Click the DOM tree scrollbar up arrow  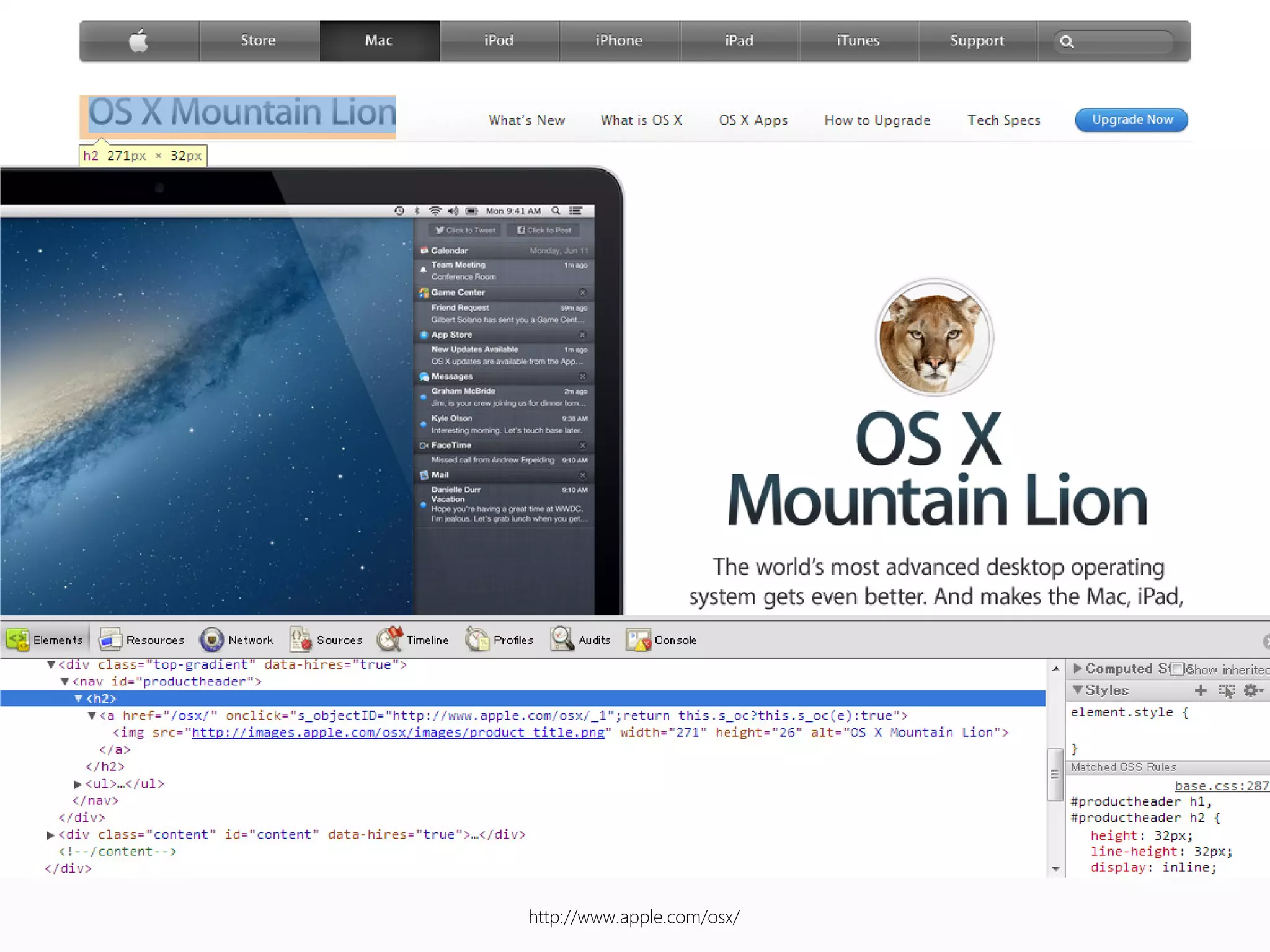coord(1055,669)
